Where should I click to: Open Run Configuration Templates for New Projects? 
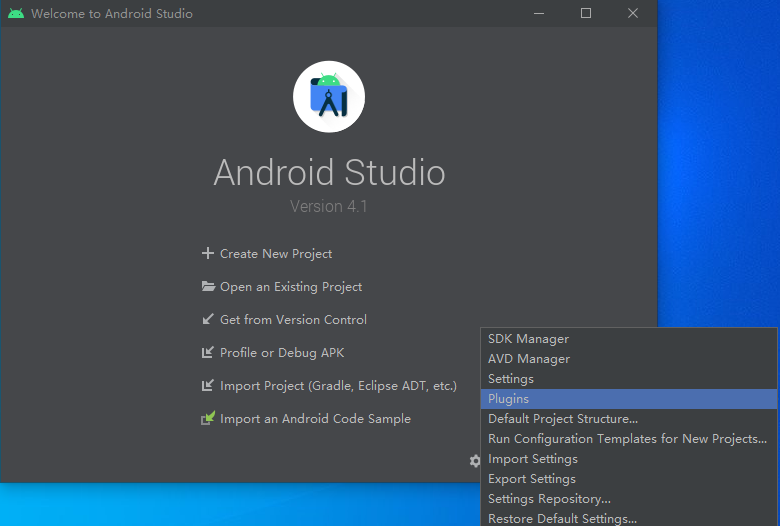(x=629, y=439)
